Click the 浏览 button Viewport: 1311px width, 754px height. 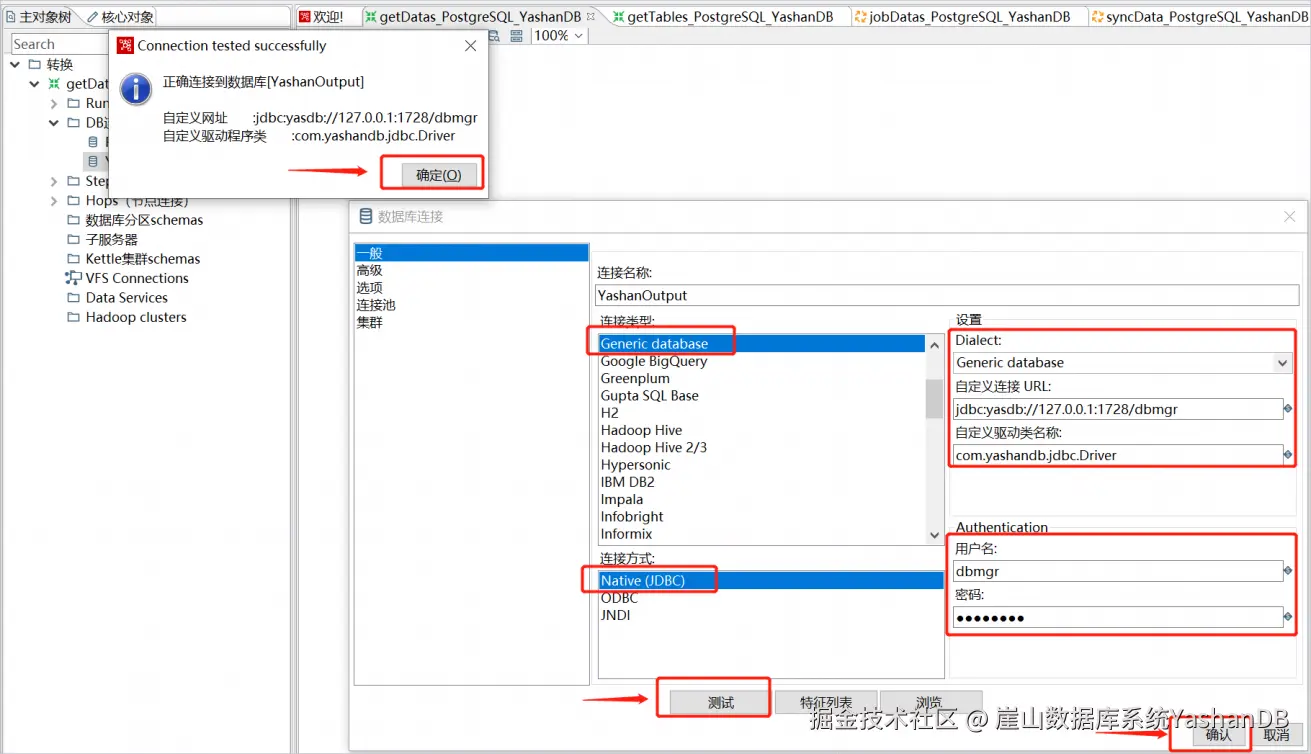930,703
